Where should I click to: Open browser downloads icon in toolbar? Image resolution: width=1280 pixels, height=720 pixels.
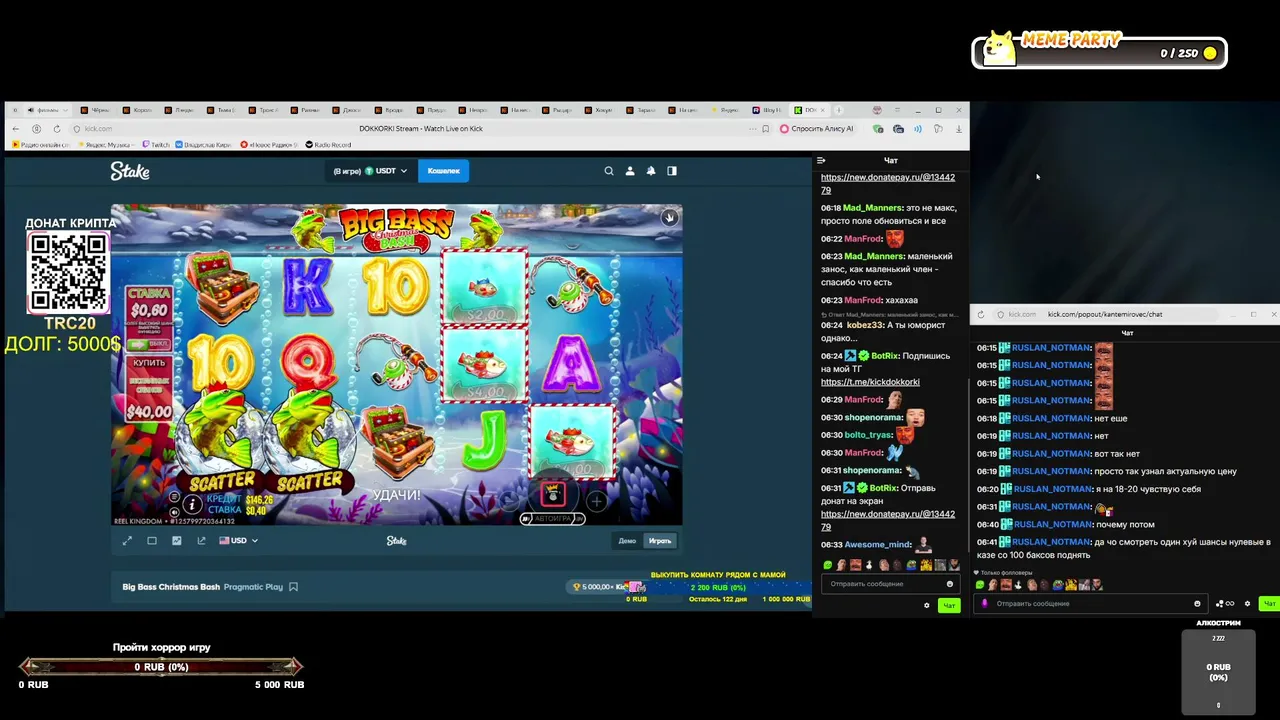[x=958, y=129]
